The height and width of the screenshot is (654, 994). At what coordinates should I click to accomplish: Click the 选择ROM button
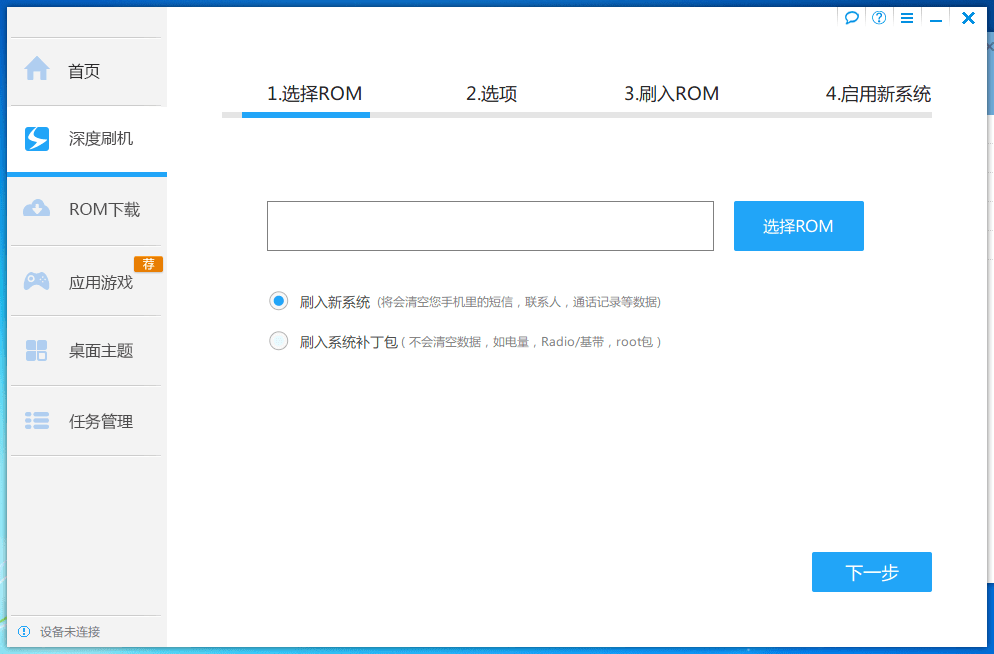(799, 226)
